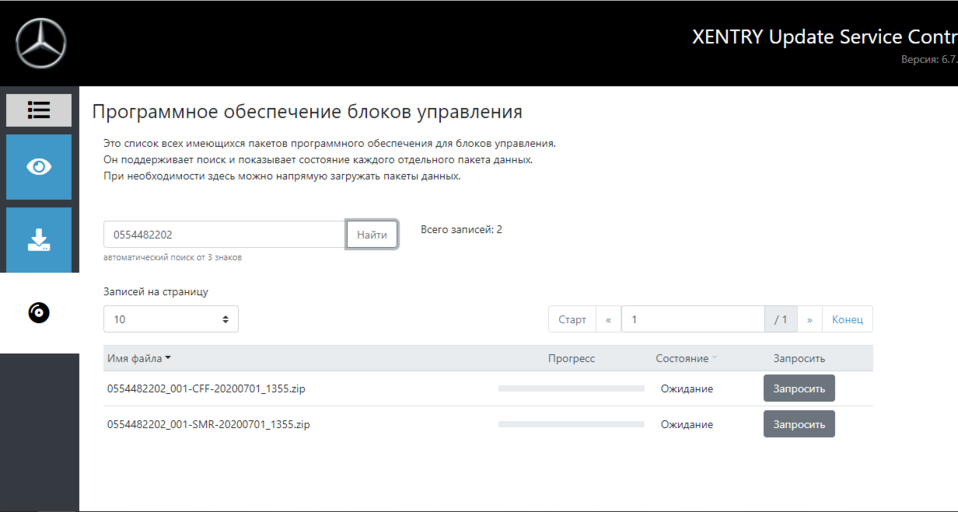The width and height of the screenshot is (958, 512).
Task: Go to Конец last page
Action: (x=847, y=320)
